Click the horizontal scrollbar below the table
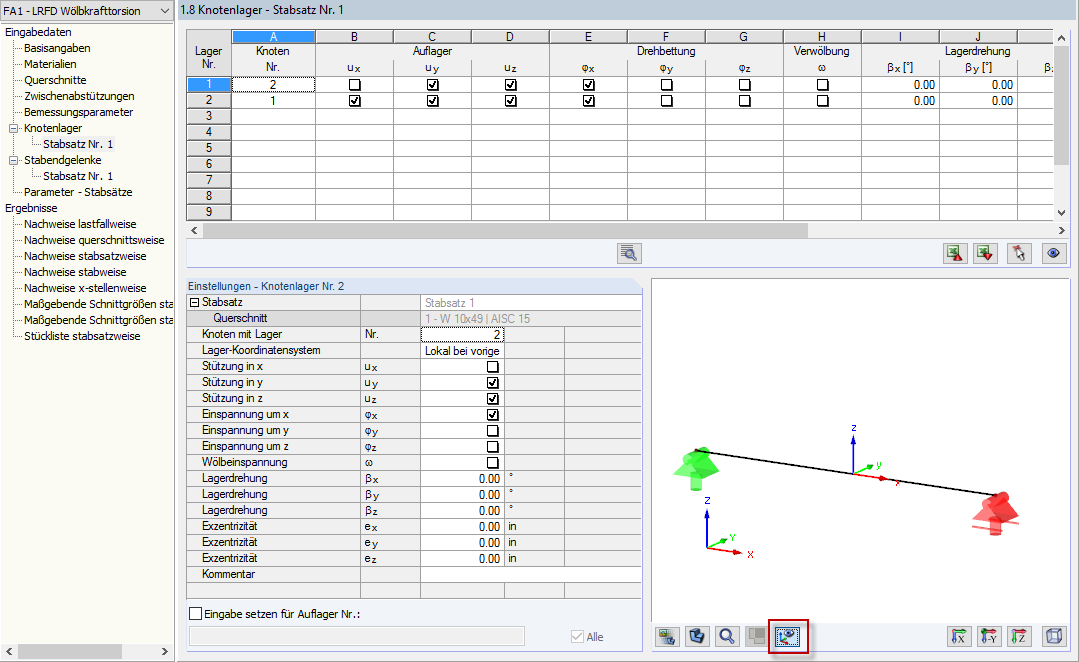1079x662 pixels. (x=500, y=230)
